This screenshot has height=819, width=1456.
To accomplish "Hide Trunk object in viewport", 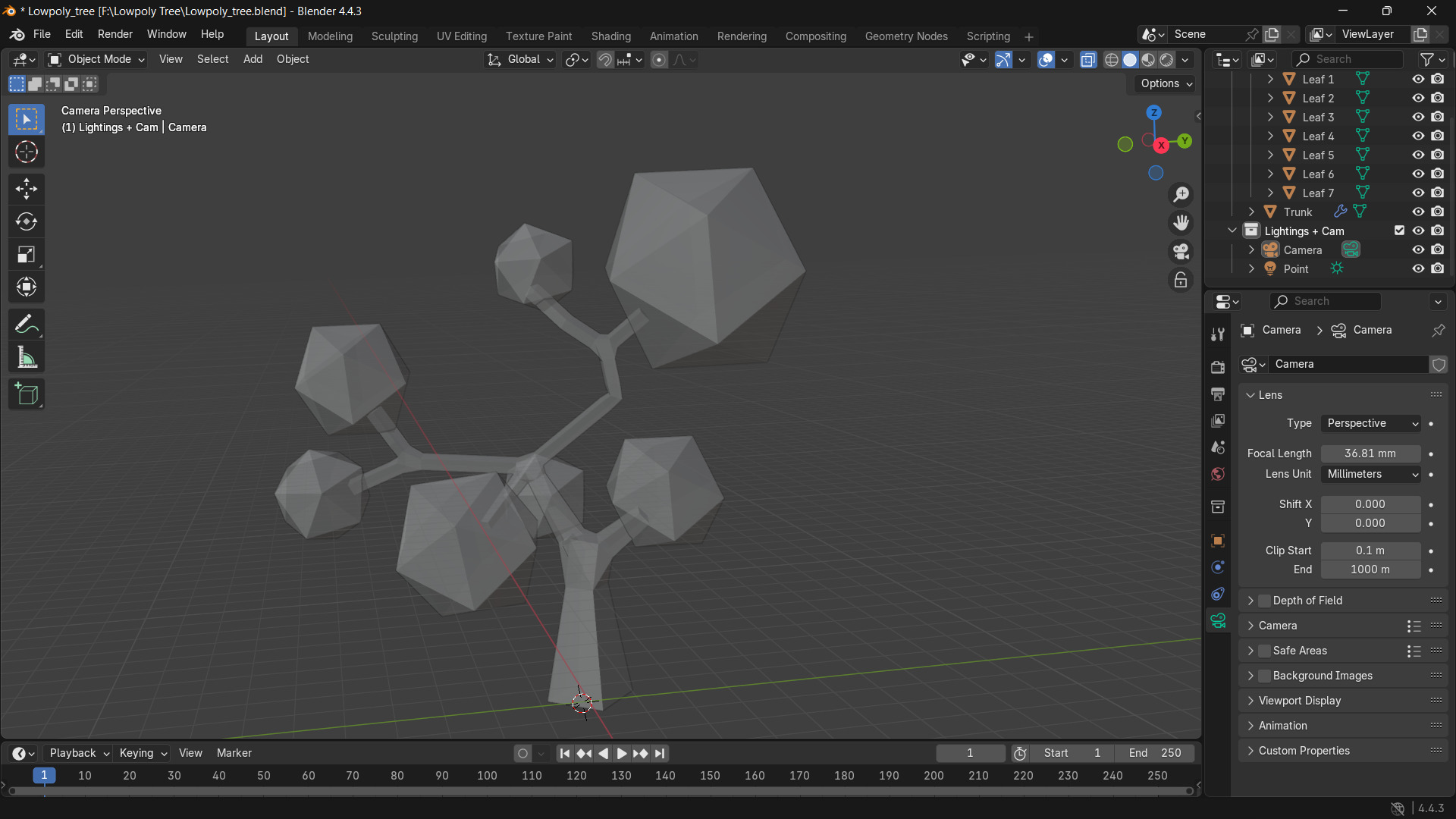I will (1418, 212).
